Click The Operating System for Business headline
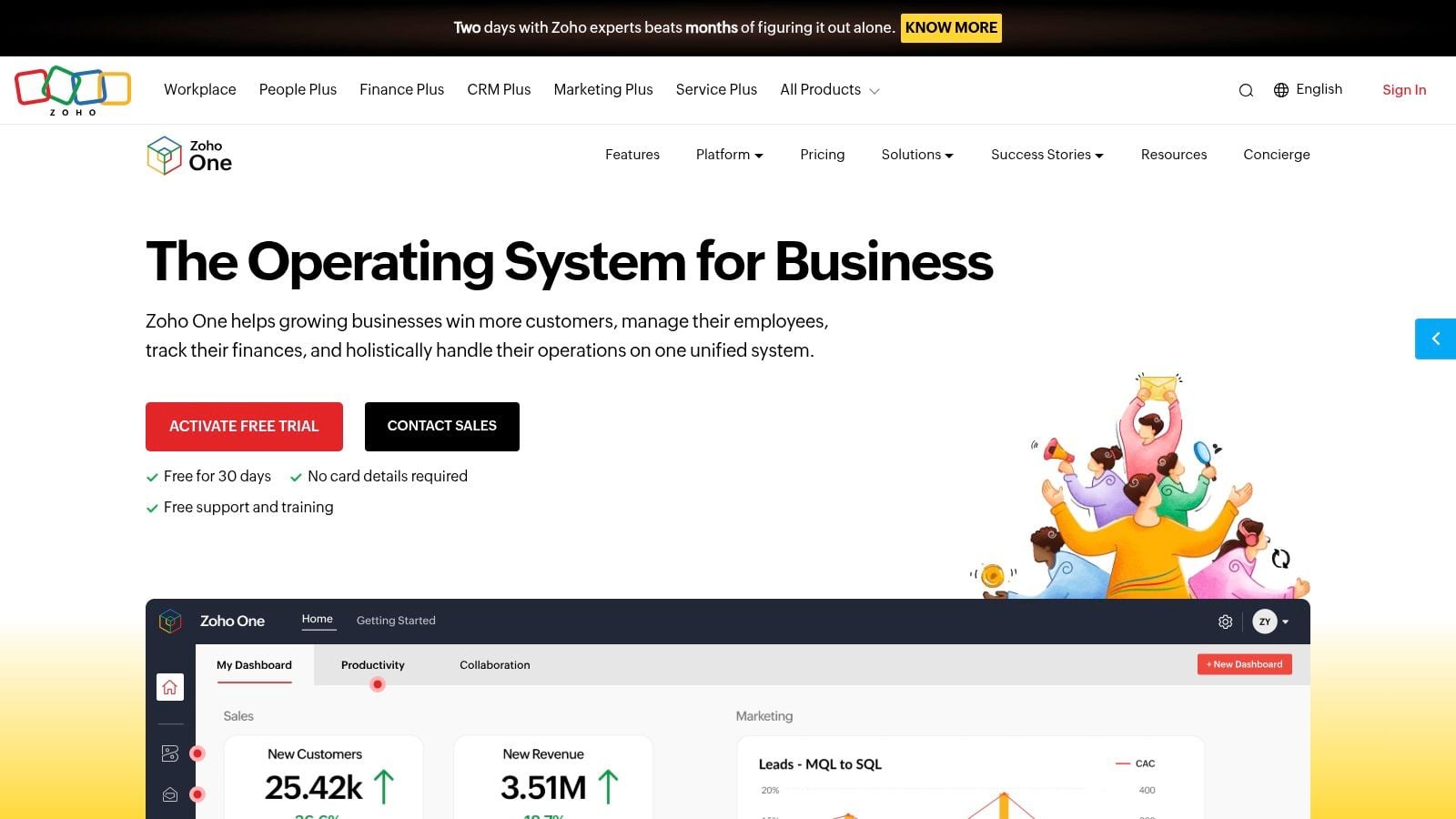Image resolution: width=1456 pixels, height=819 pixels. (570, 262)
